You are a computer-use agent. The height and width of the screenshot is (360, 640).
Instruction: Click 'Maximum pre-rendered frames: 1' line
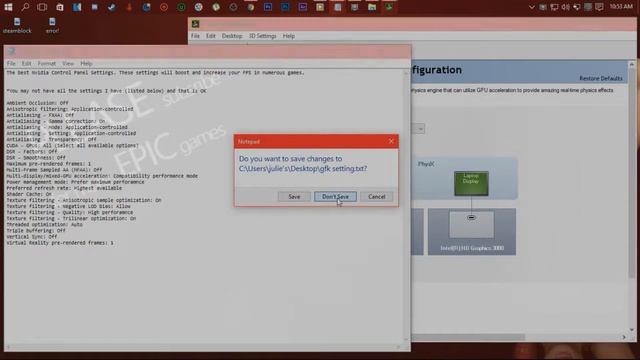point(49,164)
